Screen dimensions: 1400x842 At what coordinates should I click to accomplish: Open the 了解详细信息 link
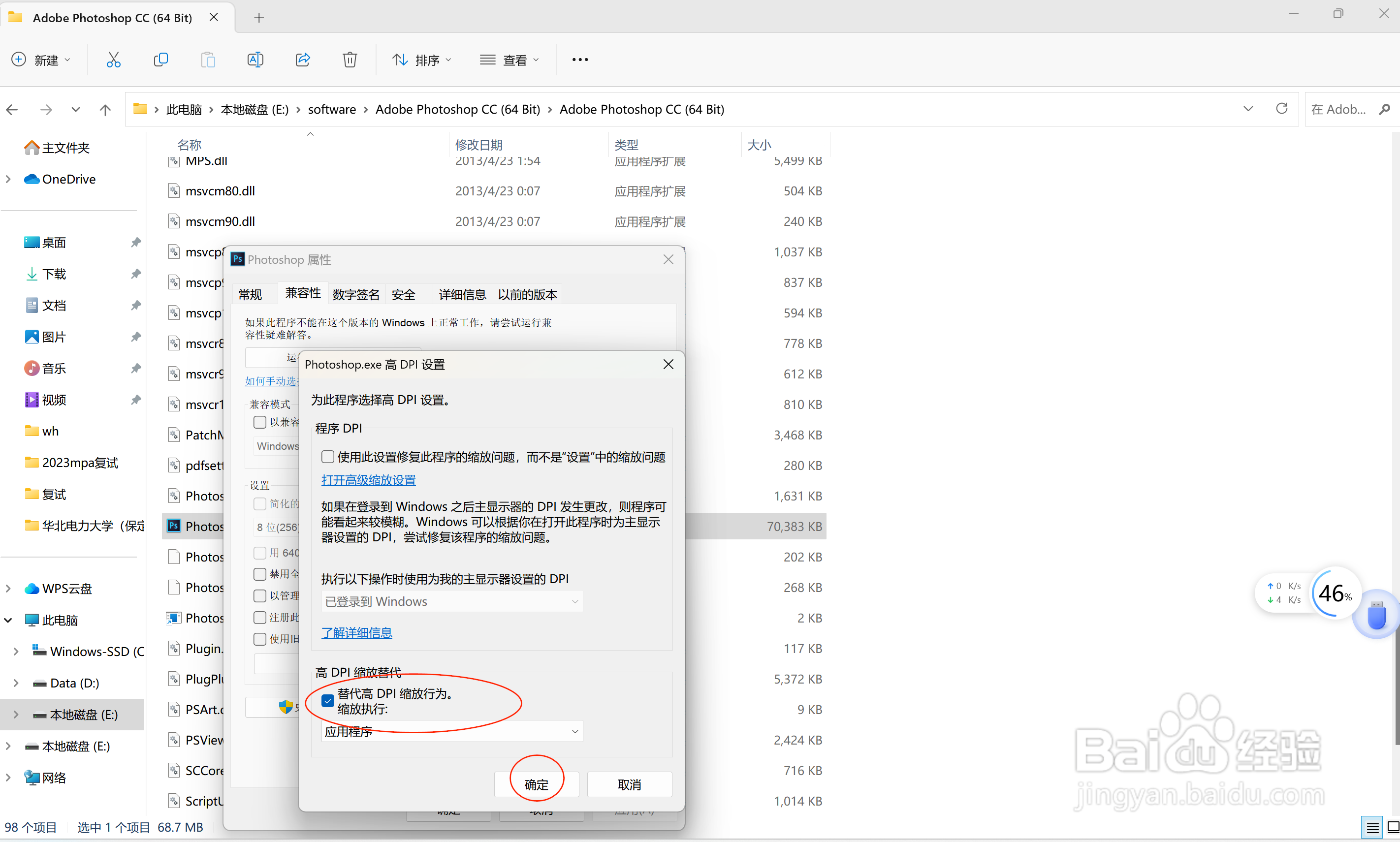pos(356,633)
